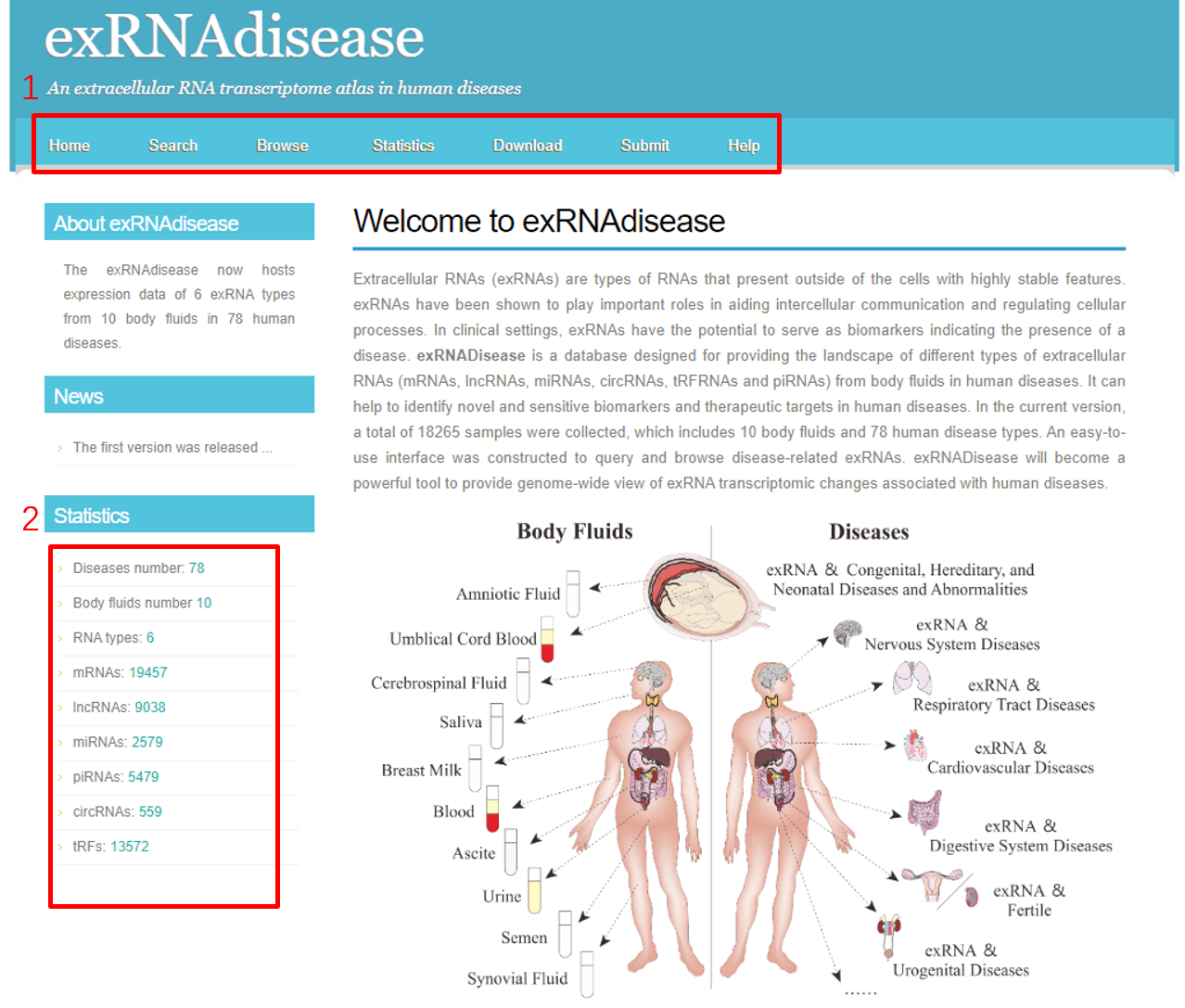Click the heart icon for Cardiovascular Diseases
1185x1008 pixels.
pyautogui.click(x=915, y=746)
